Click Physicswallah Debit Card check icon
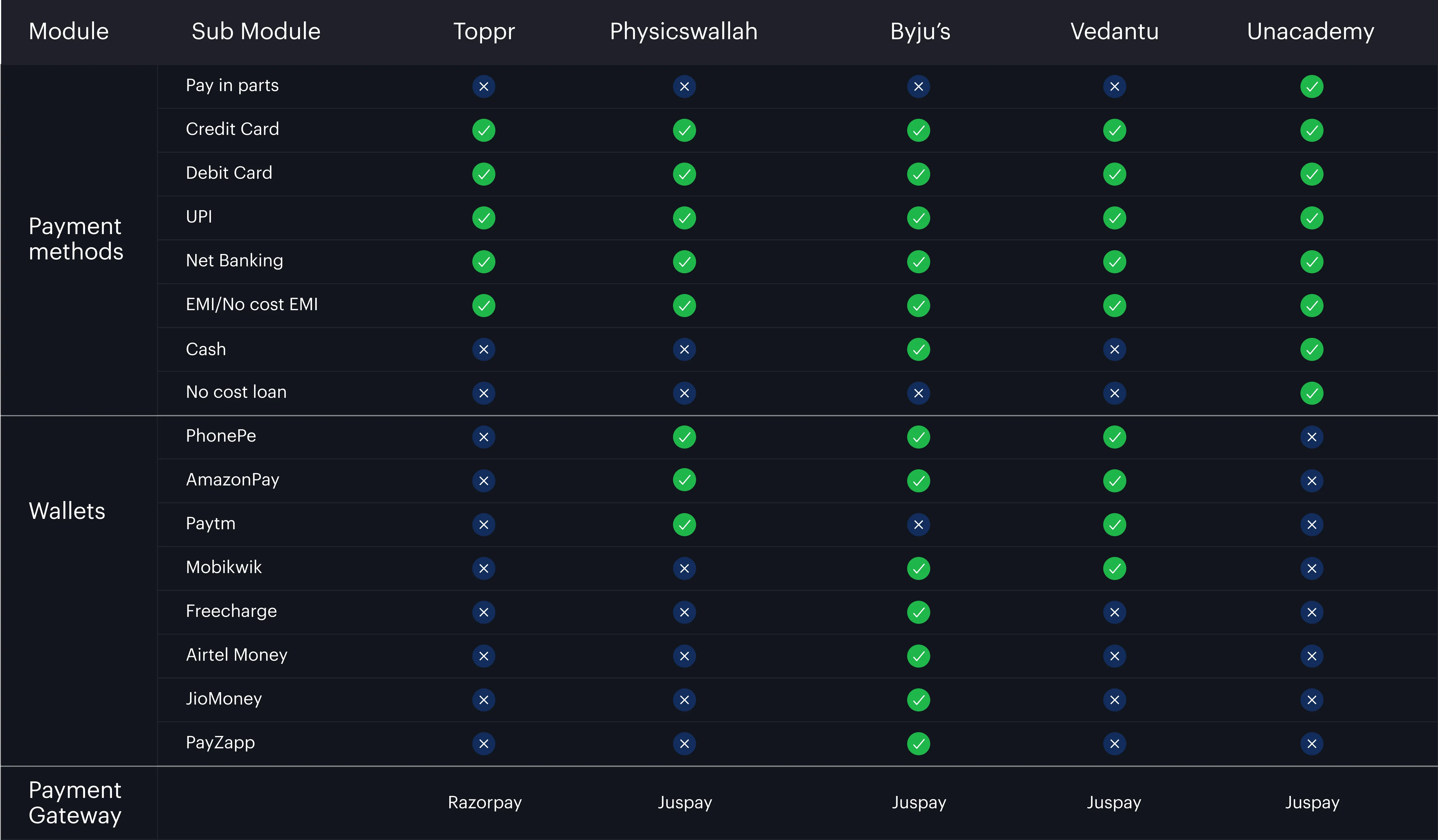The width and height of the screenshot is (1438, 840). click(684, 174)
